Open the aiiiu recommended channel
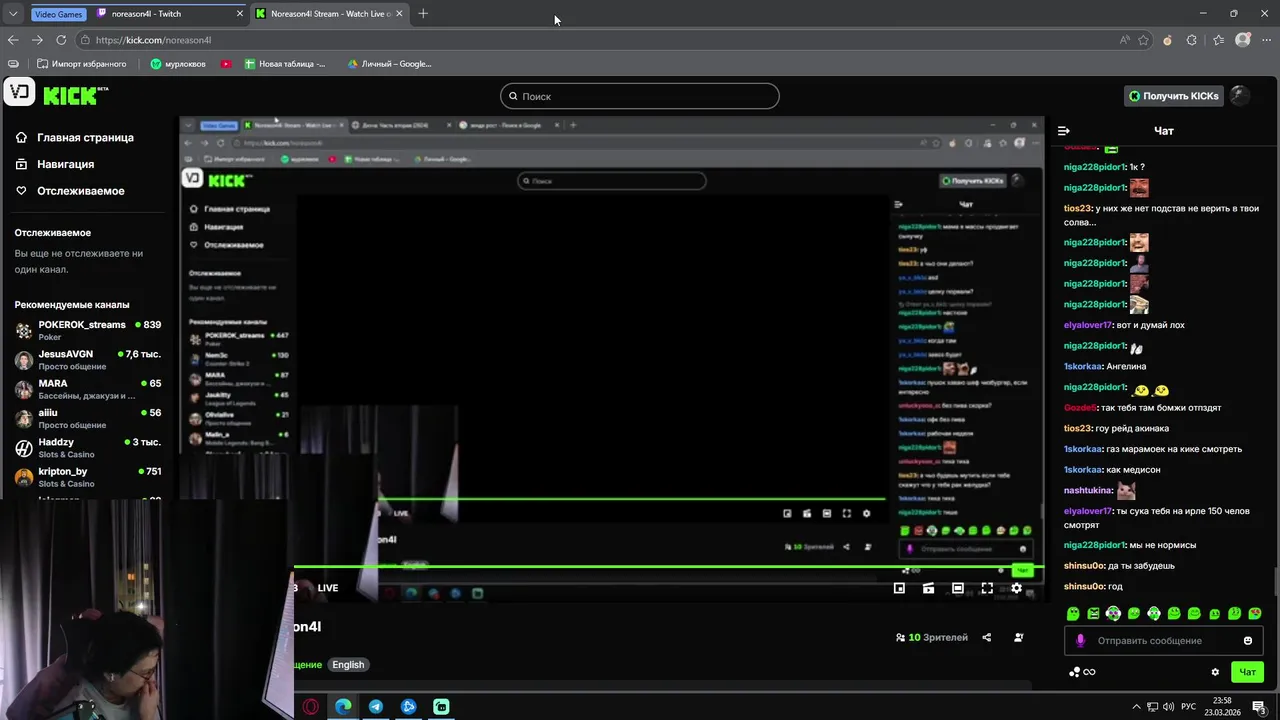Screen dimensions: 1280x720 point(88,417)
